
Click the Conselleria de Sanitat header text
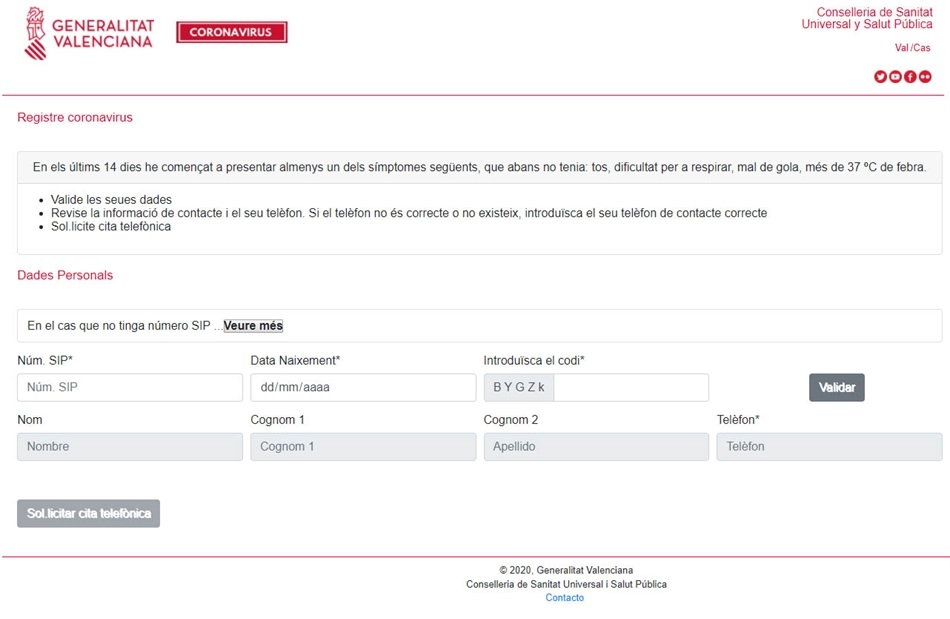pos(866,18)
